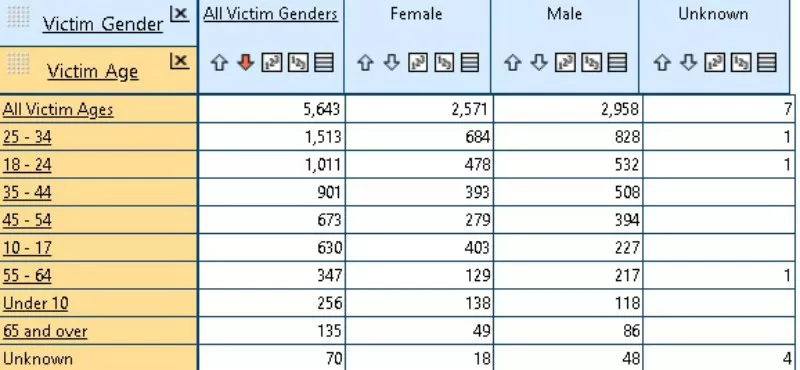Click the second numbered grid icon in All Victim Genders
Image resolution: width=800 pixels, height=370 pixels.
click(x=298, y=63)
